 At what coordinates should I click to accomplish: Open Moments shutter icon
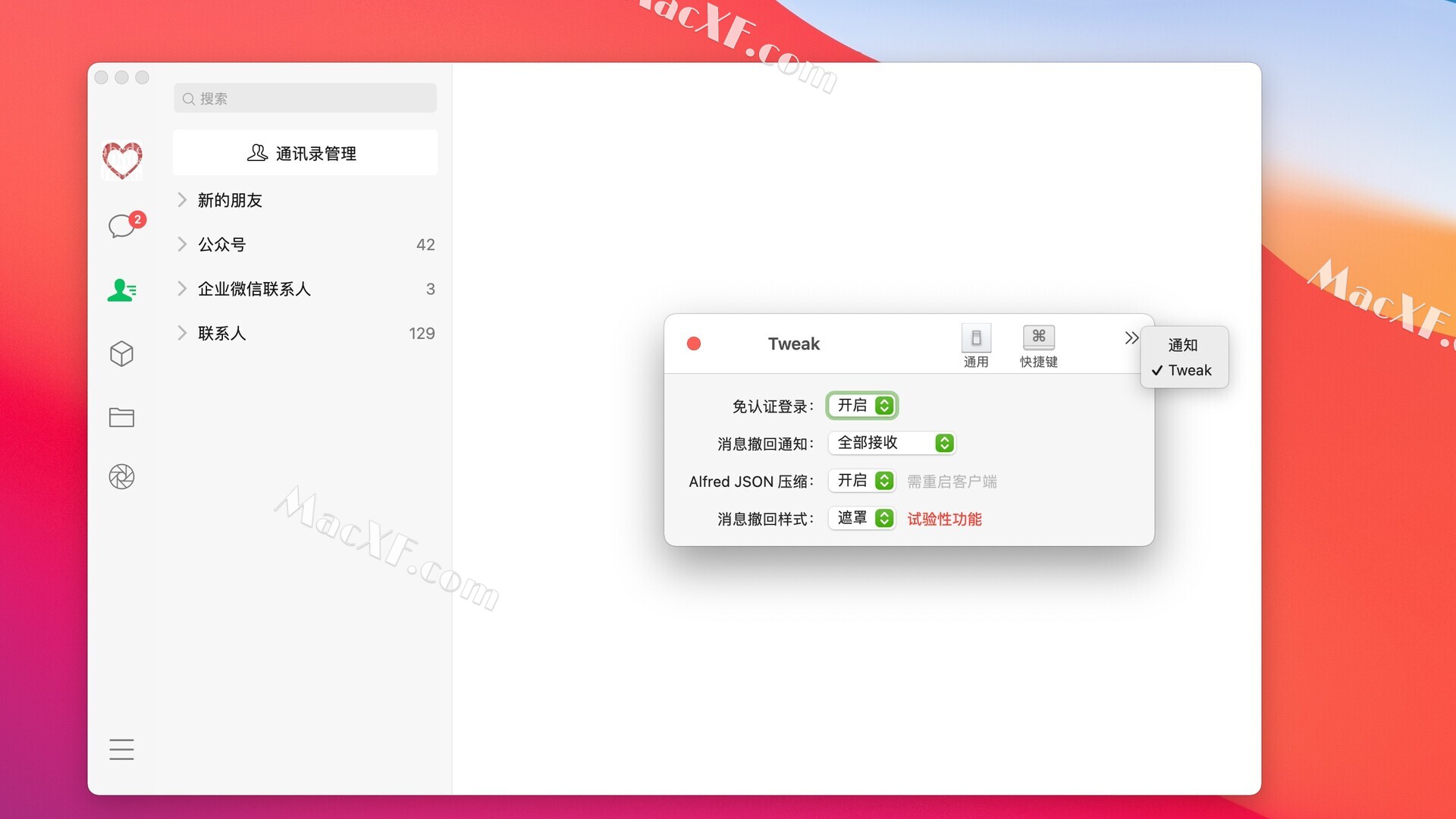pyautogui.click(x=121, y=477)
